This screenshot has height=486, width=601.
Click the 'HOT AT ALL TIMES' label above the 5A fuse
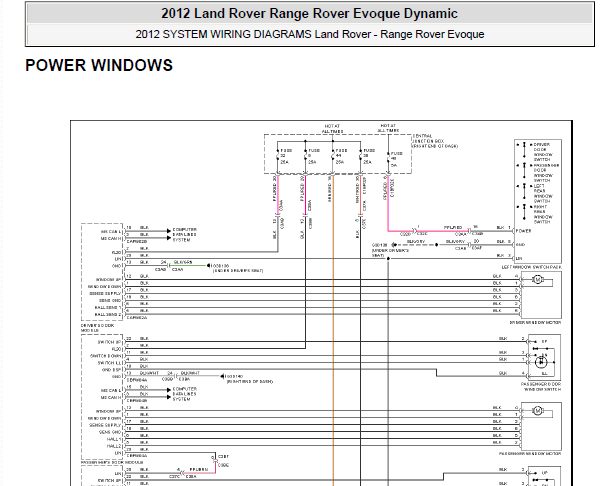[388, 128]
